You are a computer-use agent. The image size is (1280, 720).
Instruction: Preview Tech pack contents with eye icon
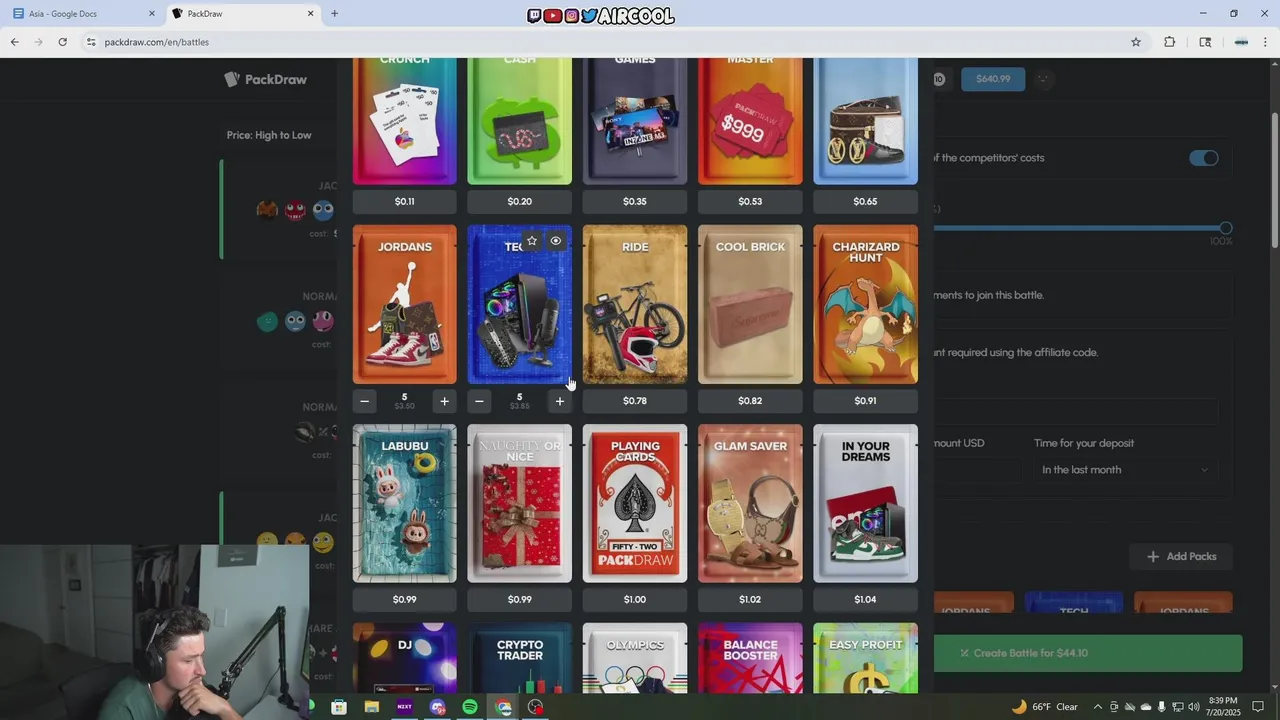pos(556,241)
